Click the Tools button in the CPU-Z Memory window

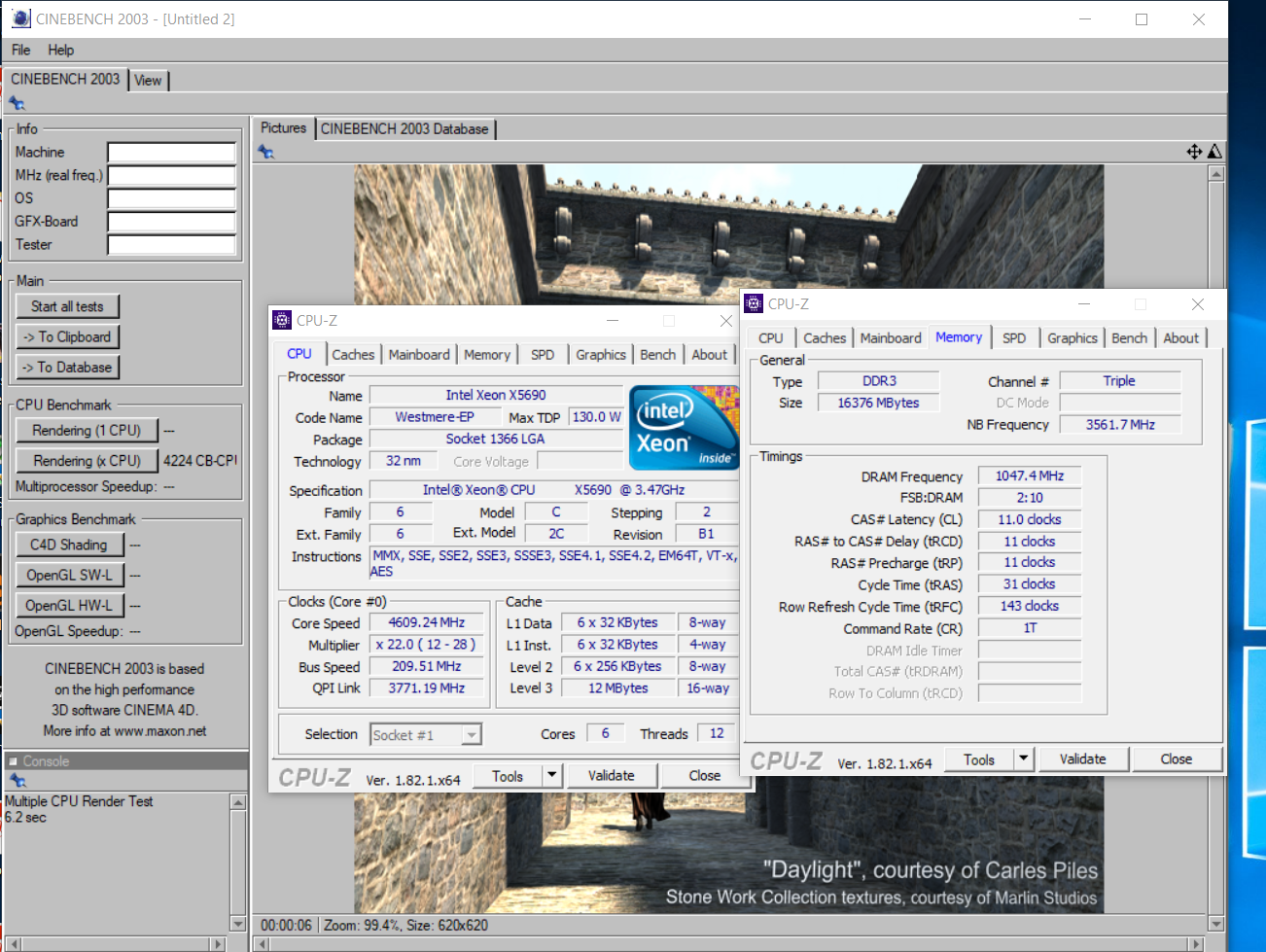pyautogui.click(x=979, y=759)
